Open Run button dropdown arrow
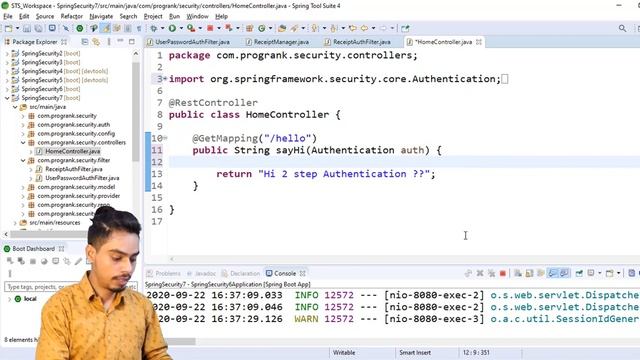The image size is (640, 360). point(181,28)
